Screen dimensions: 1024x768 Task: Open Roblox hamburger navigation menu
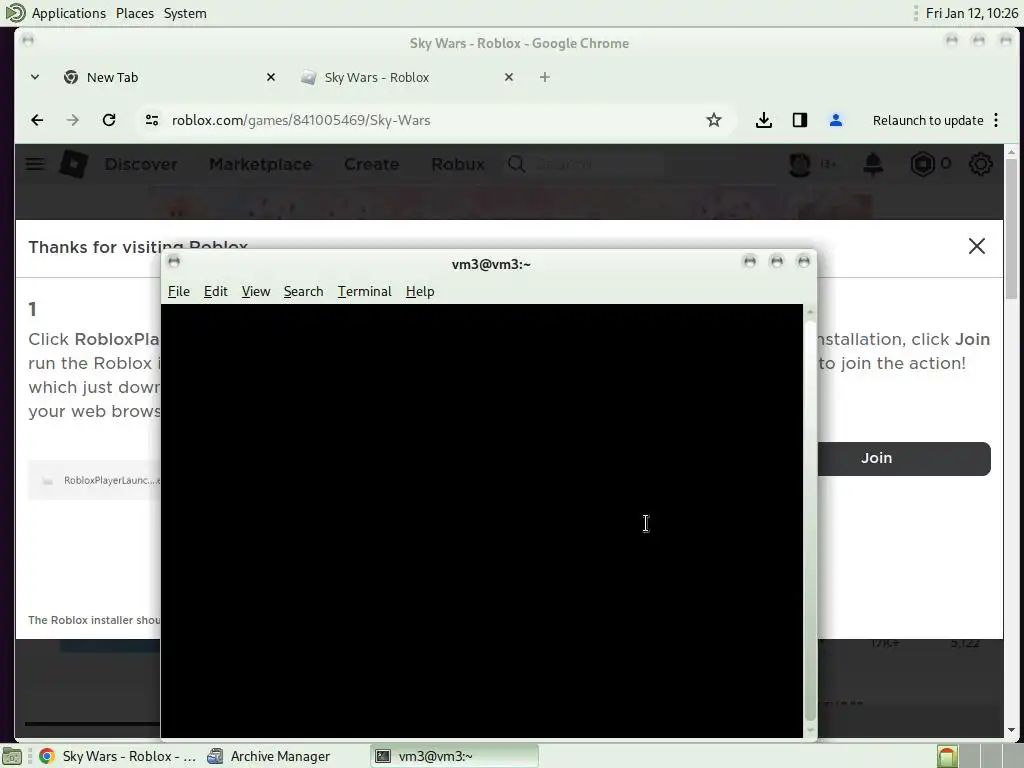(x=35, y=164)
